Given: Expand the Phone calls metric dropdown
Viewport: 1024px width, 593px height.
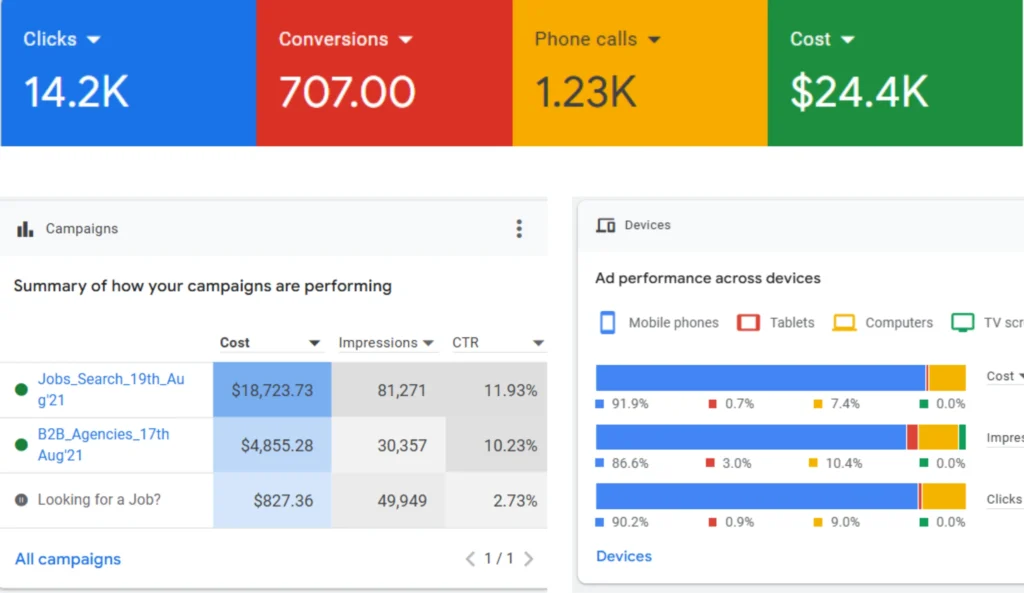Looking at the screenshot, I should [654, 40].
